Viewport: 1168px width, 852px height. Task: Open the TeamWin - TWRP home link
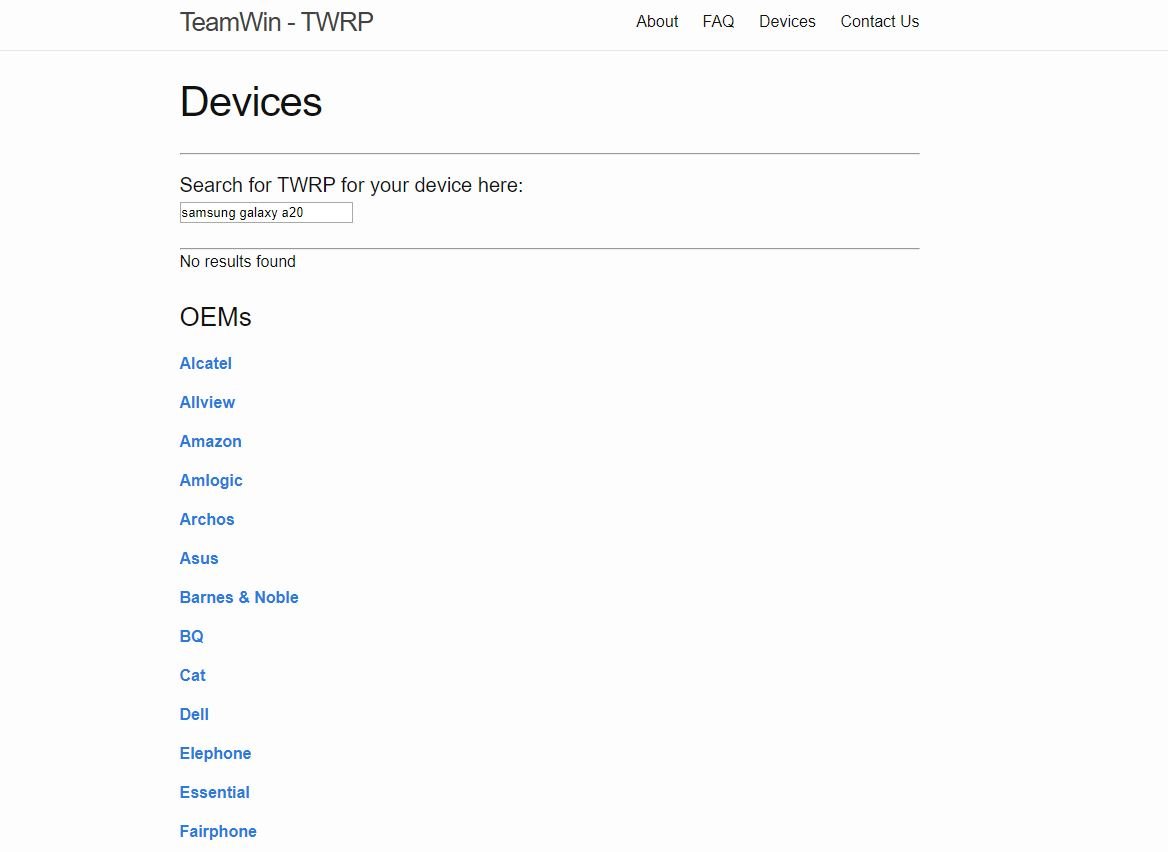click(276, 21)
